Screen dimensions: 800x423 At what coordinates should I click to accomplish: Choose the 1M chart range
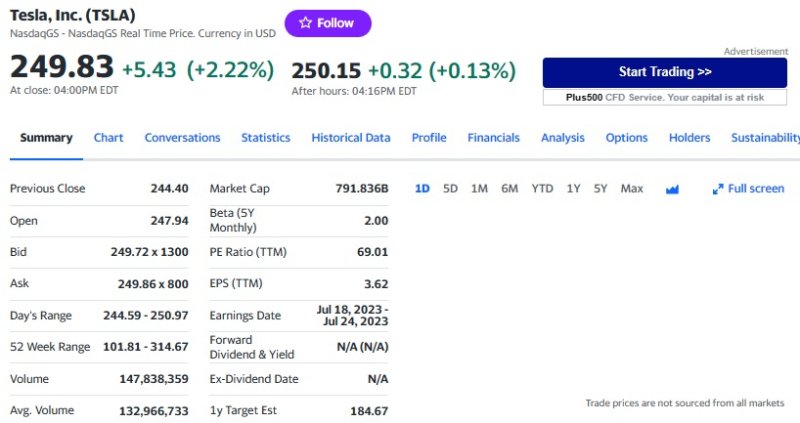(x=479, y=189)
